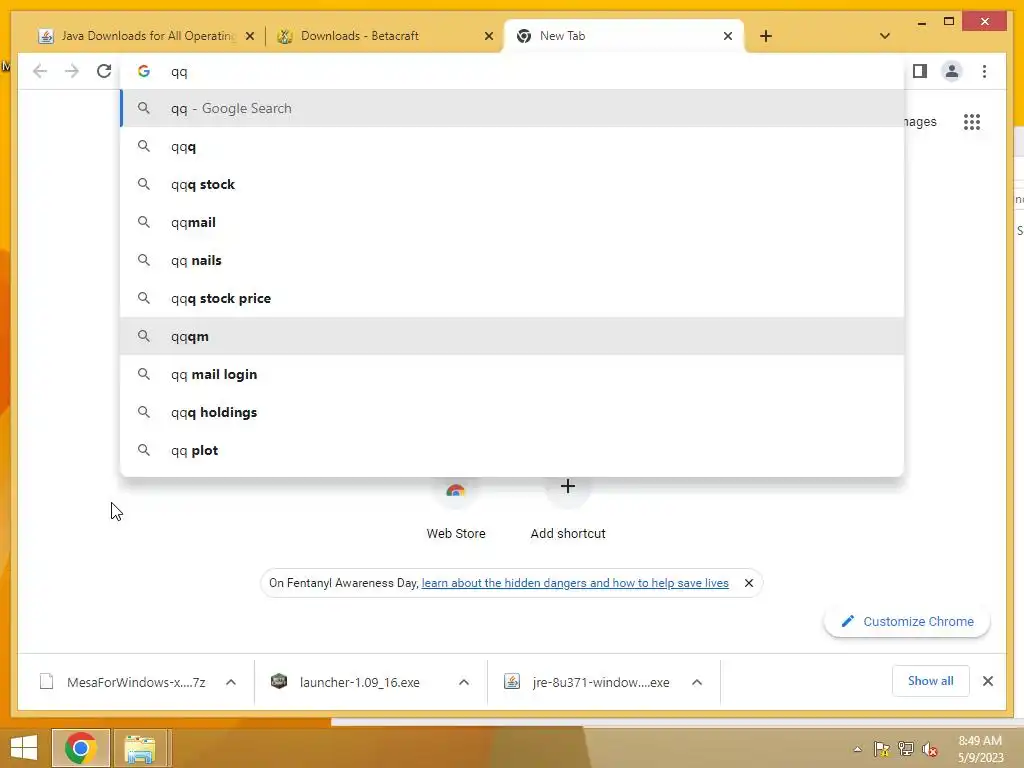Click the muted volume tray icon
1024x768 pixels.
(x=930, y=749)
